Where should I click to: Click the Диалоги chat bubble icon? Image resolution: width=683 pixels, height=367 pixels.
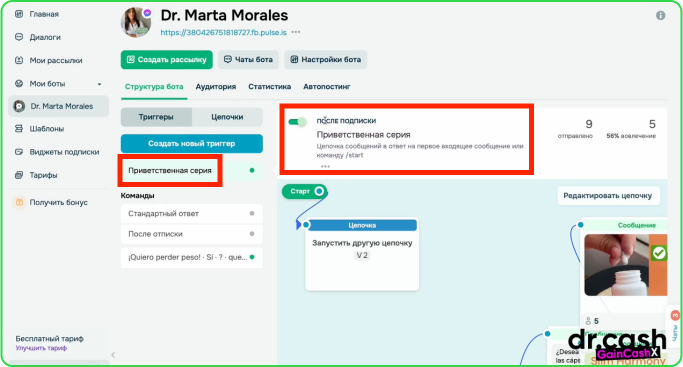(19, 37)
